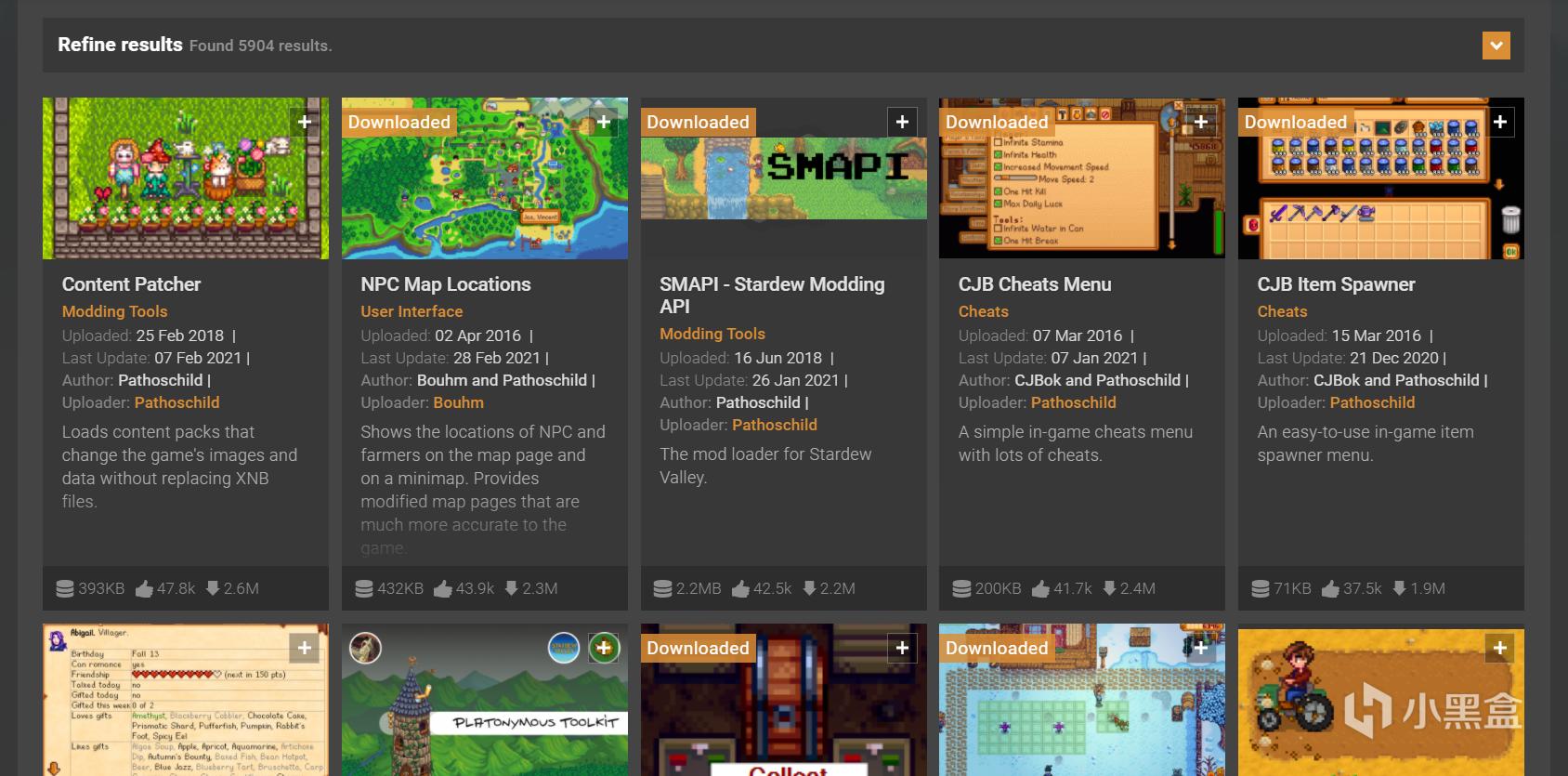Open uploader Pathoschild on CJB Item Spawner

coord(1372,402)
